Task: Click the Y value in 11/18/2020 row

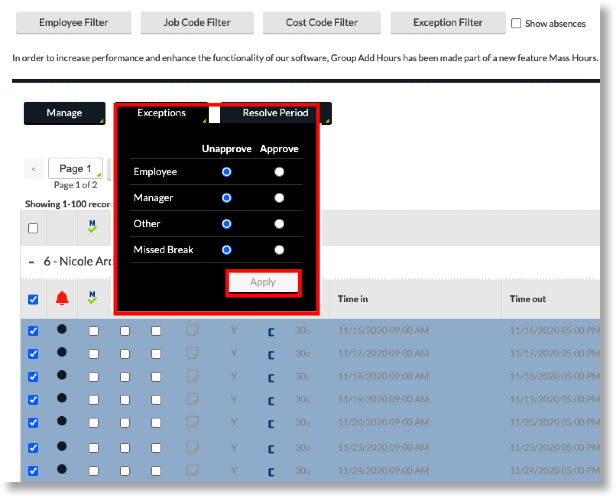Action: [x=234, y=376]
